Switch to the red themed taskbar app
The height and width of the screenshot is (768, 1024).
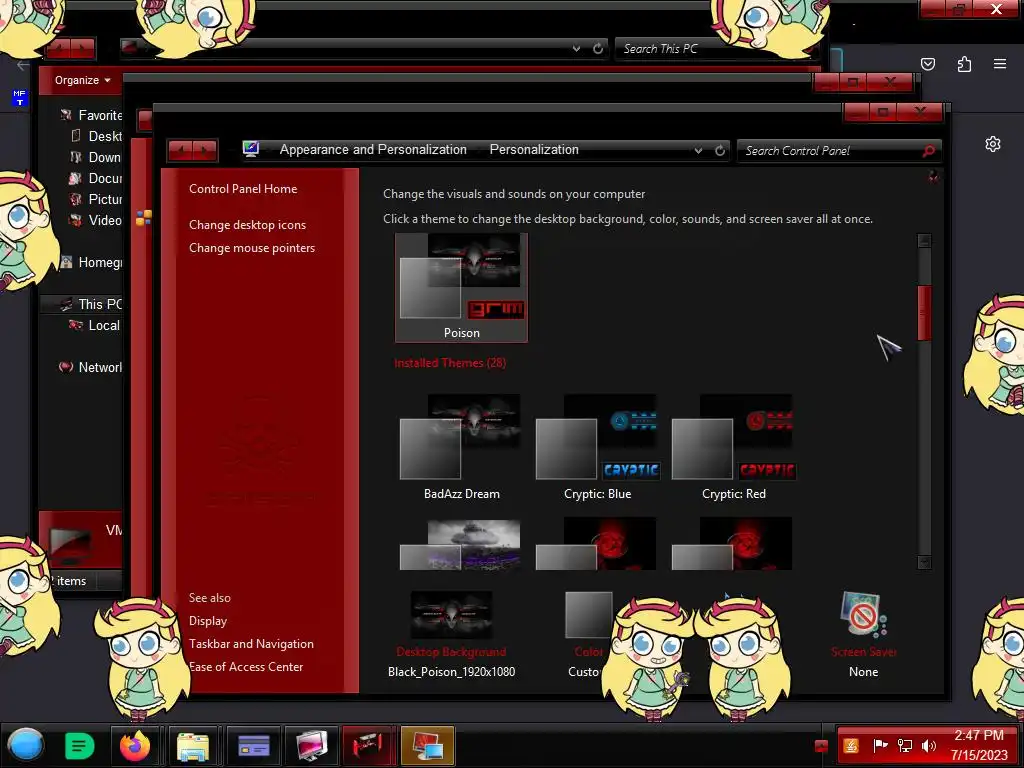369,746
